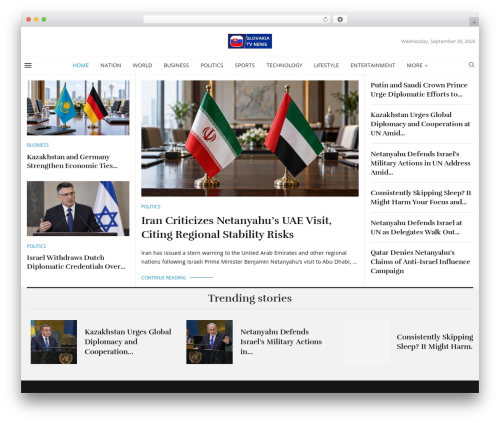This screenshot has height=423, width=500.
Task: Click the browser download icon button
Action: point(340,20)
